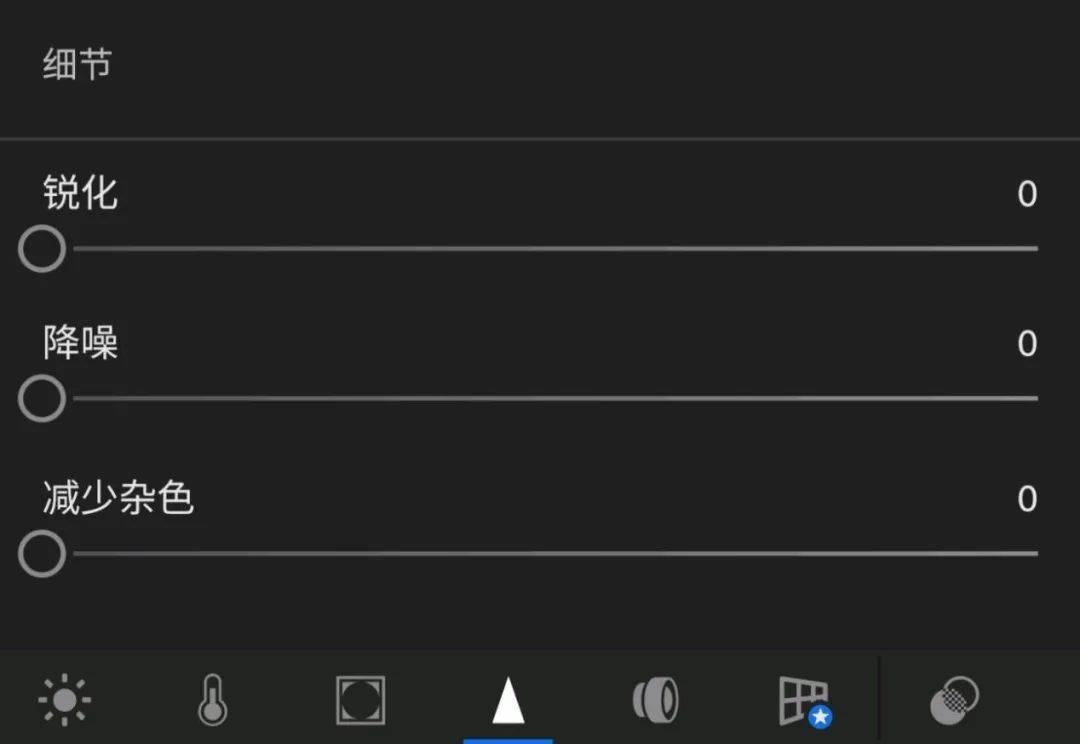Select the Detail triangle icon
The width and height of the screenshot is (1080, 744).
[x=508, y=700]
